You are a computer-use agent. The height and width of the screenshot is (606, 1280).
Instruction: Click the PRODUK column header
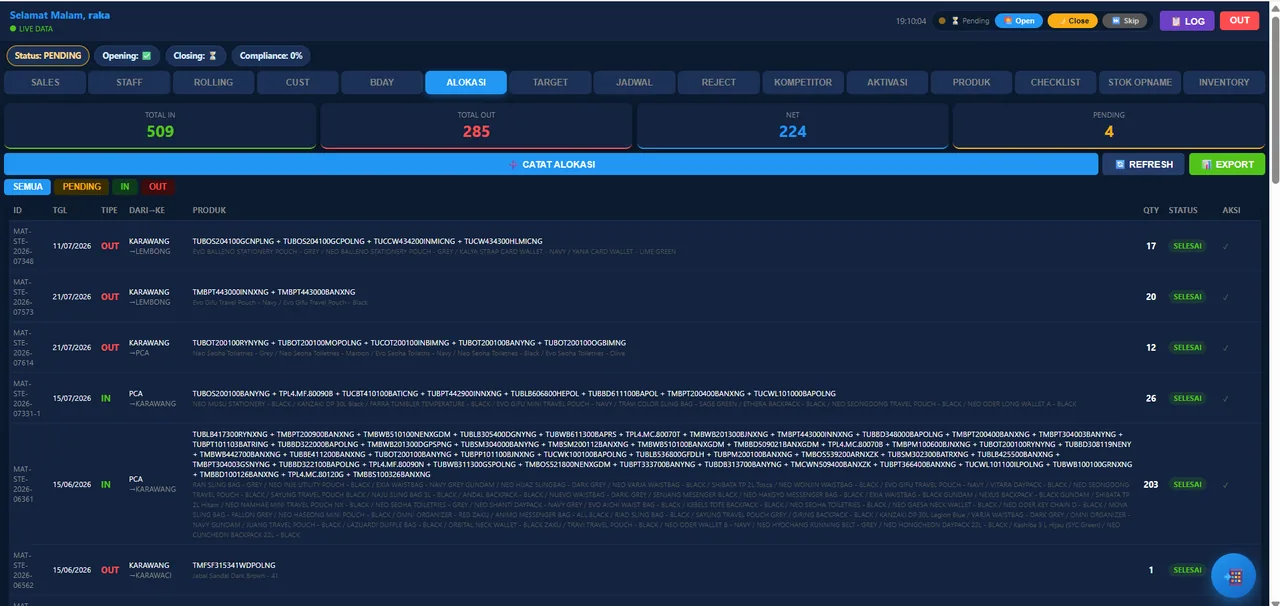coord(209,210)
